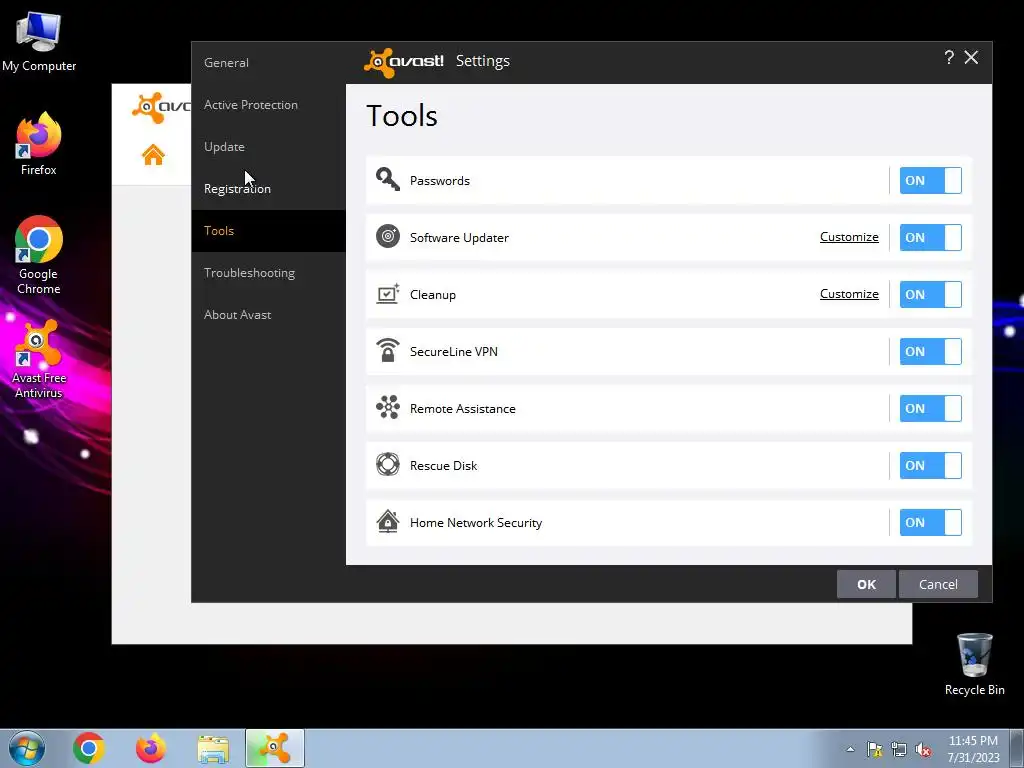This screenshot has height=768, width=1024.
Task: Open the About Avast section
Action: click(x=268, y=315)
